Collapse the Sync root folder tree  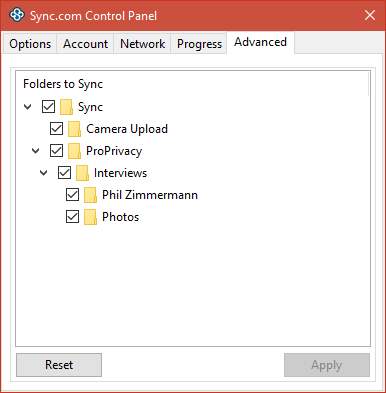(x=28, y=107)
